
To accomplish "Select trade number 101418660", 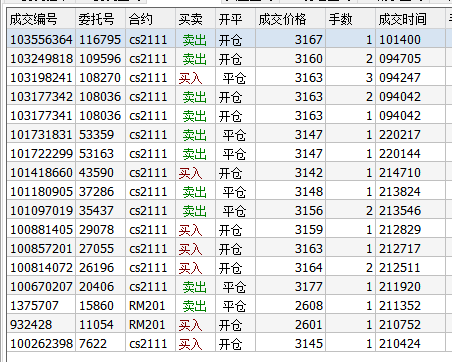I will click(41, 173).
